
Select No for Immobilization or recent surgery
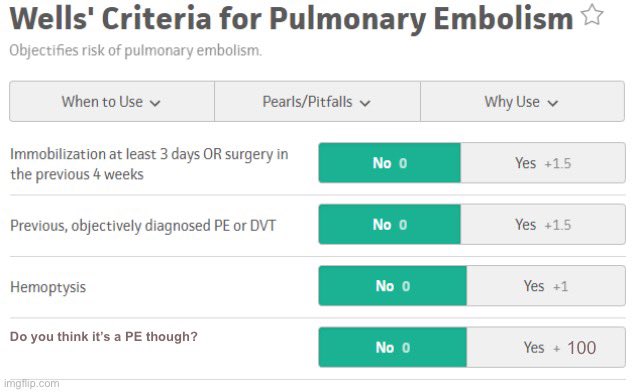pos(389,163)
